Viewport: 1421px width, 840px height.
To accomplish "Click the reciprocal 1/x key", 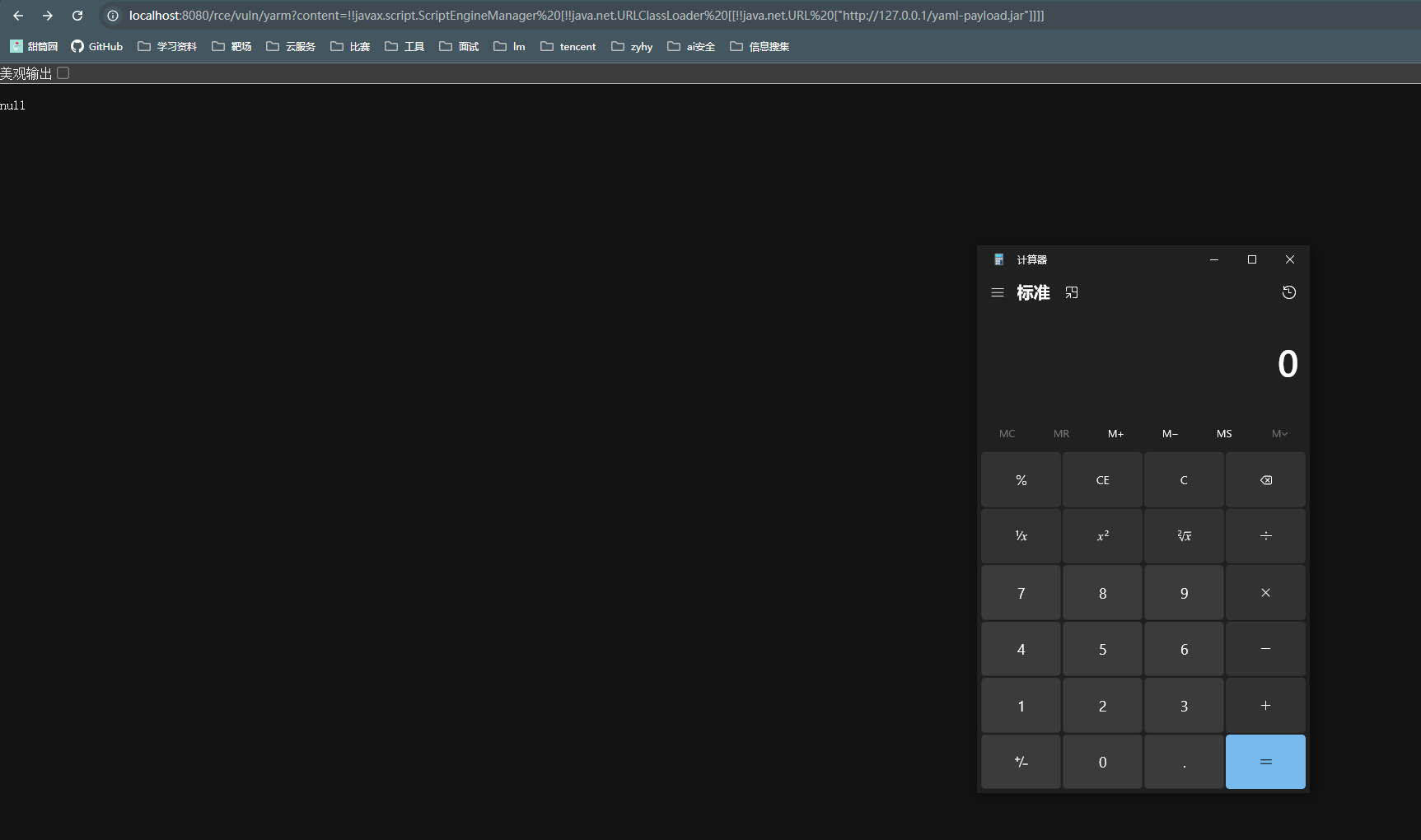I will [x=1021, y=536].
